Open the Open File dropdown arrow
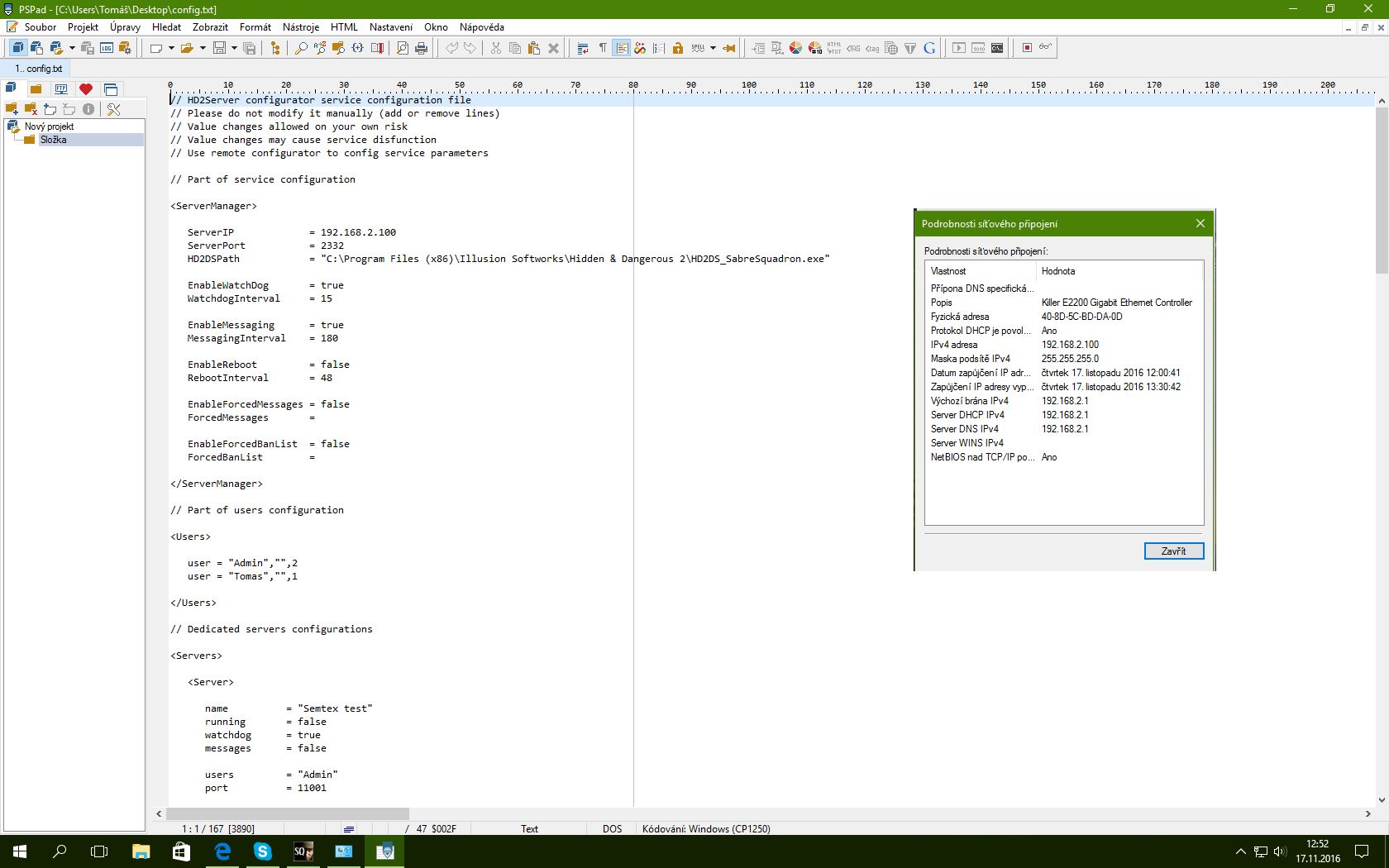 pos(203,48)
